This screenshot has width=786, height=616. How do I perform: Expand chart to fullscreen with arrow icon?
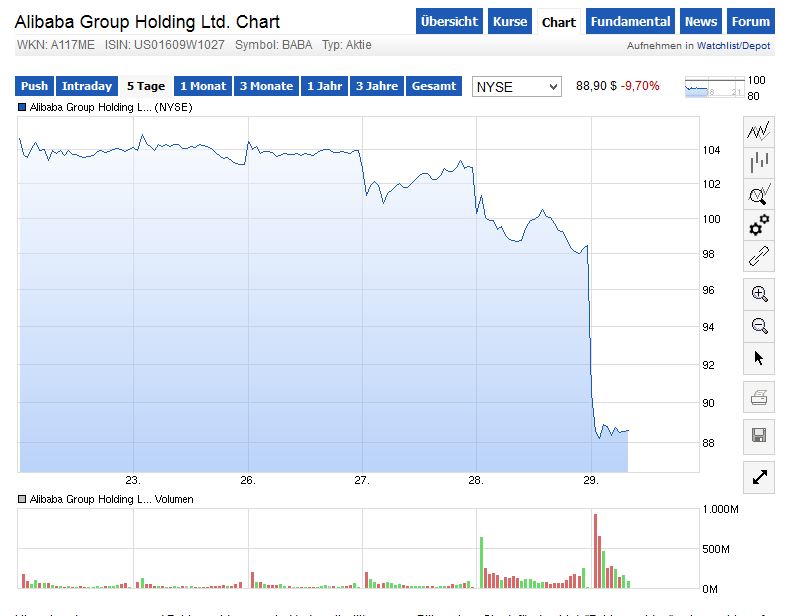pos(759,477)
